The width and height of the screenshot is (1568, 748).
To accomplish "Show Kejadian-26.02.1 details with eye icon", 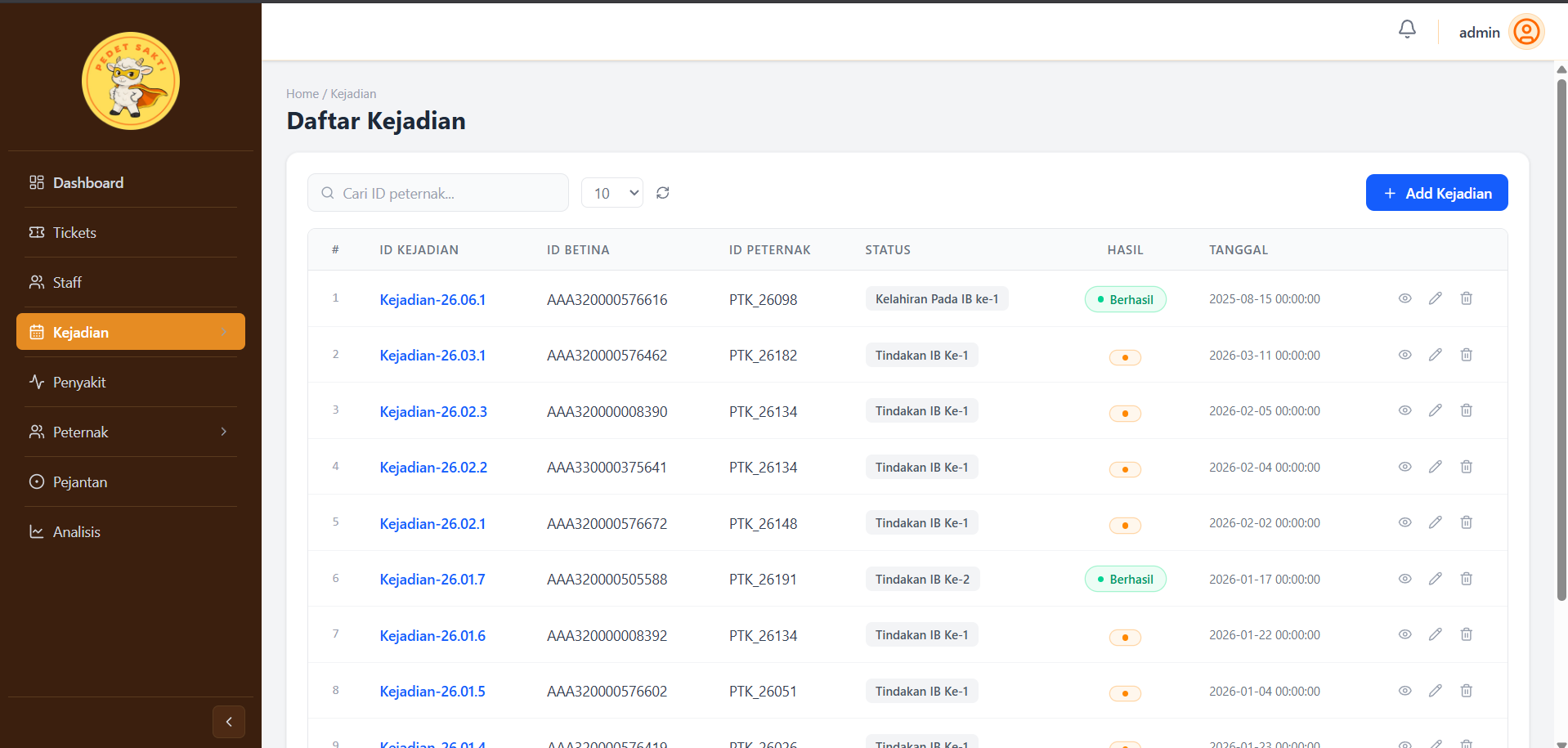I will click(1405, 522).
